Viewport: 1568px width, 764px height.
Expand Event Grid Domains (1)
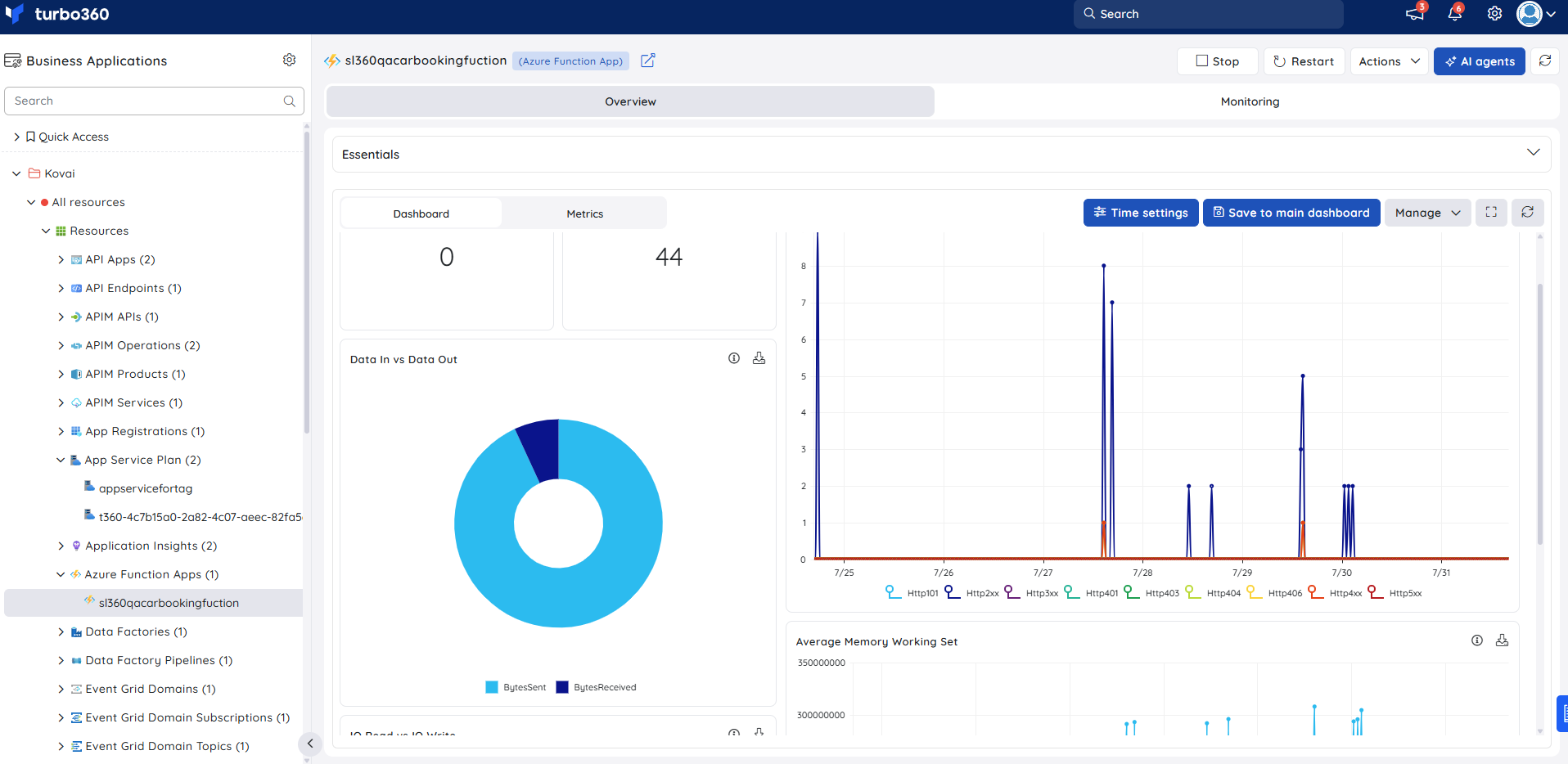[x=61, y=689]
